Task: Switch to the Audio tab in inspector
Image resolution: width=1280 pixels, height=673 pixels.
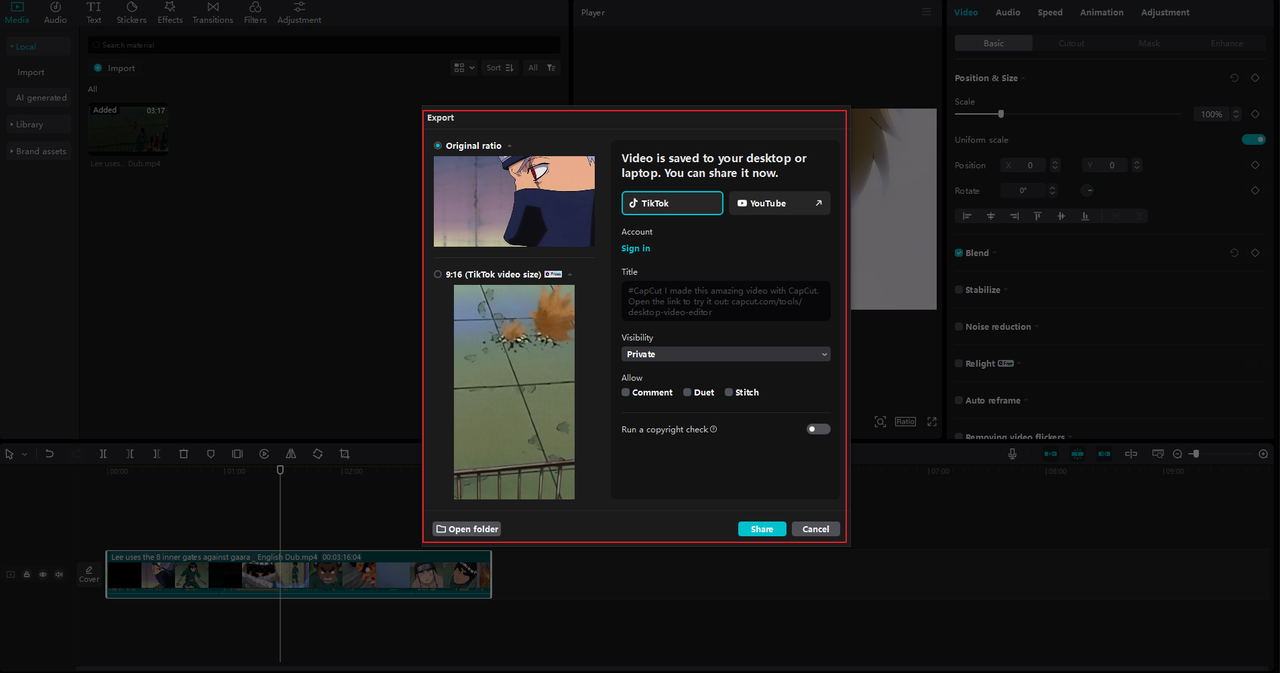Action: 1008,12
